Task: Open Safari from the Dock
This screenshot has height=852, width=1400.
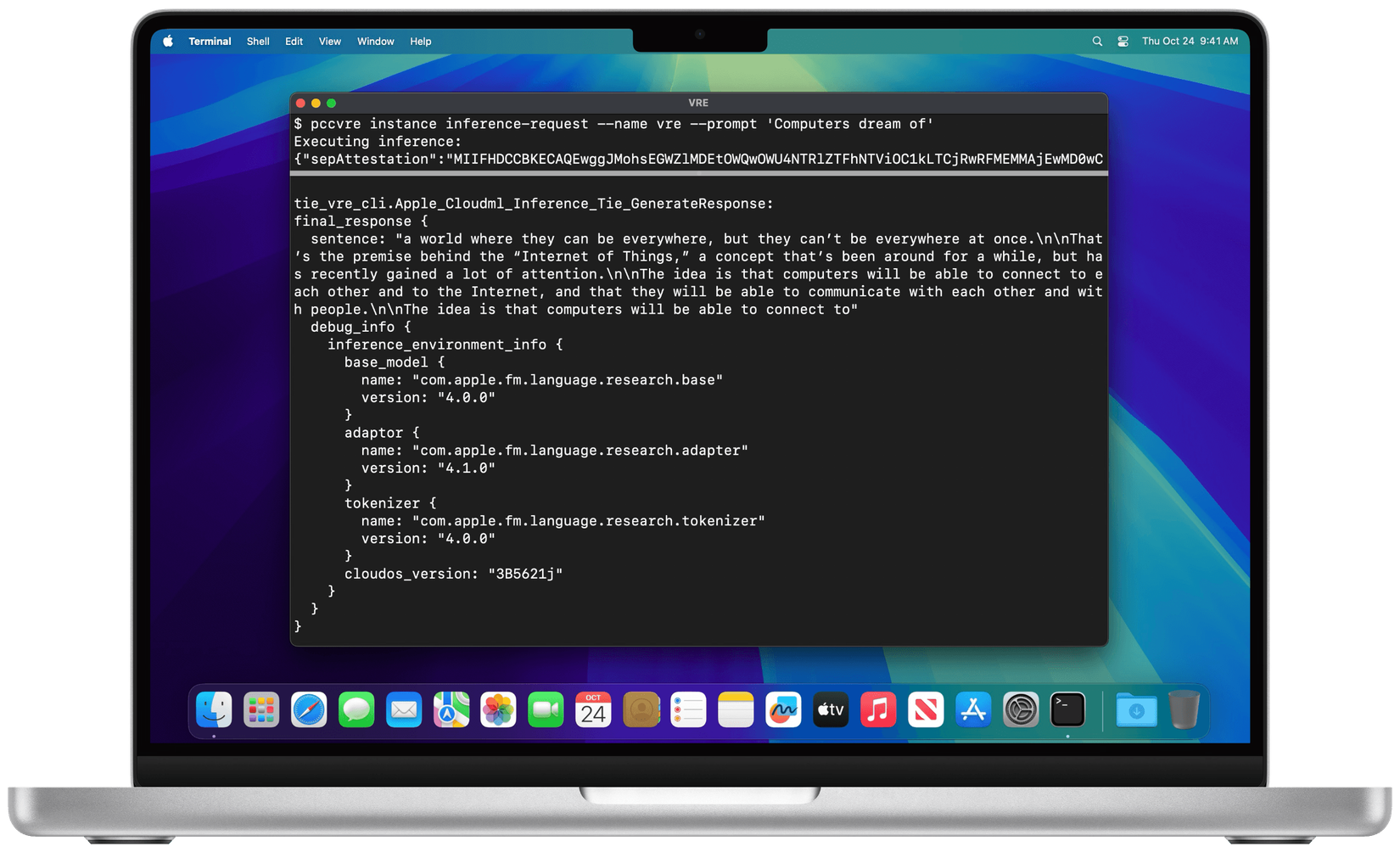Action: 309,710
